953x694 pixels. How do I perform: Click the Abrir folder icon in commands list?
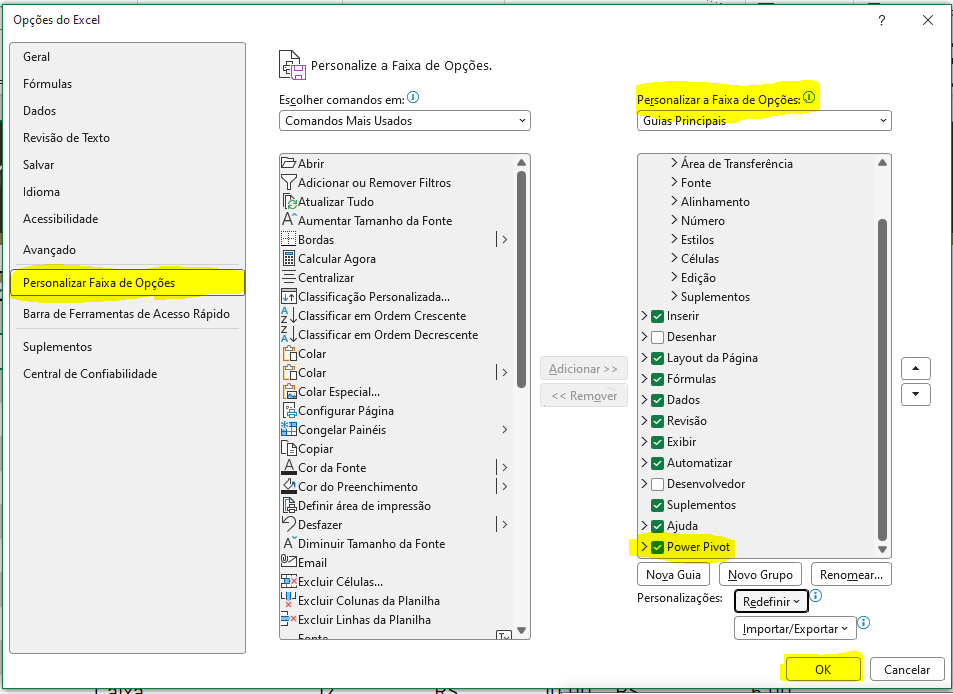click(x=289, y=163)
